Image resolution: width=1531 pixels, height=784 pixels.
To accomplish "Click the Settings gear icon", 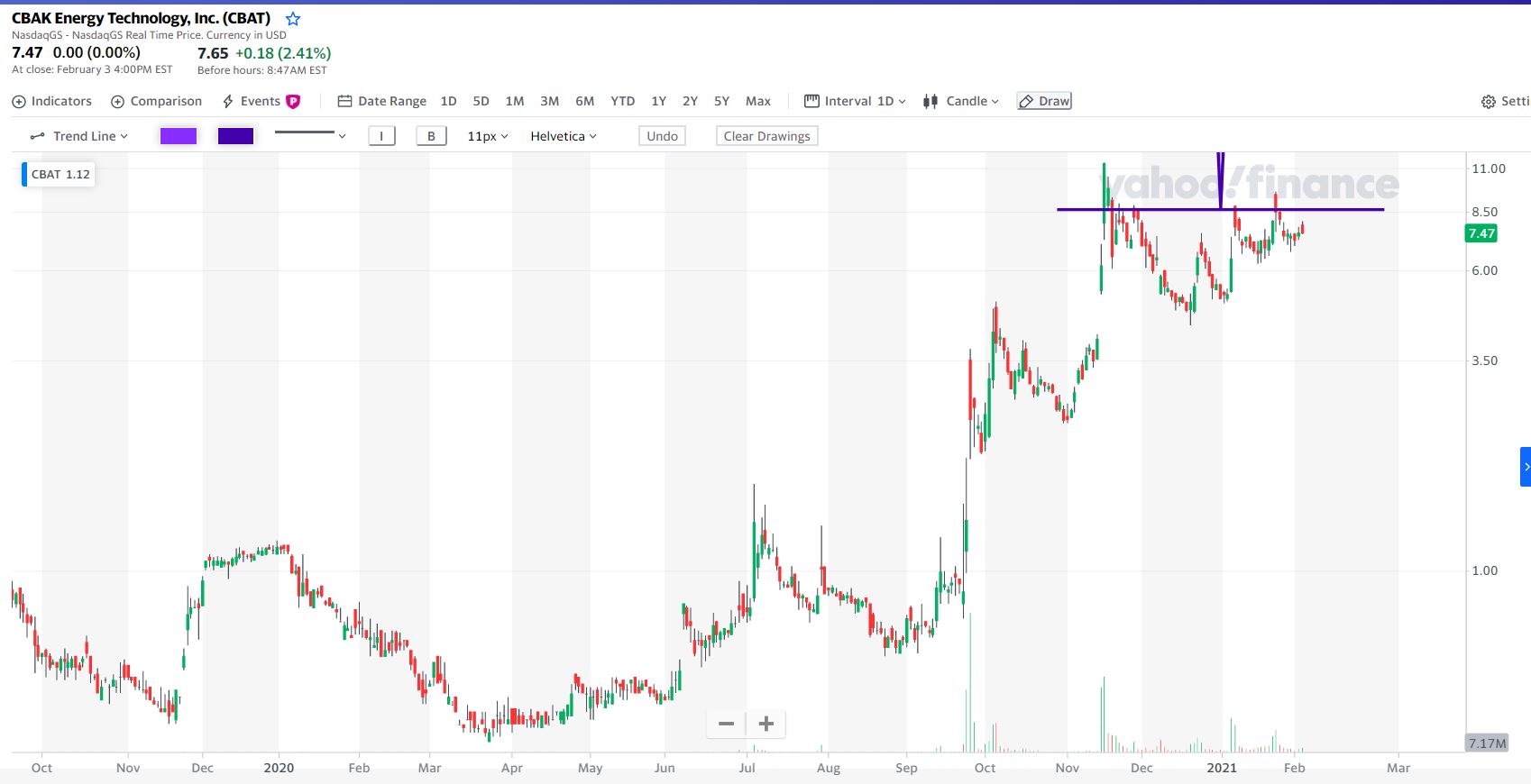I will point(1489,102).
